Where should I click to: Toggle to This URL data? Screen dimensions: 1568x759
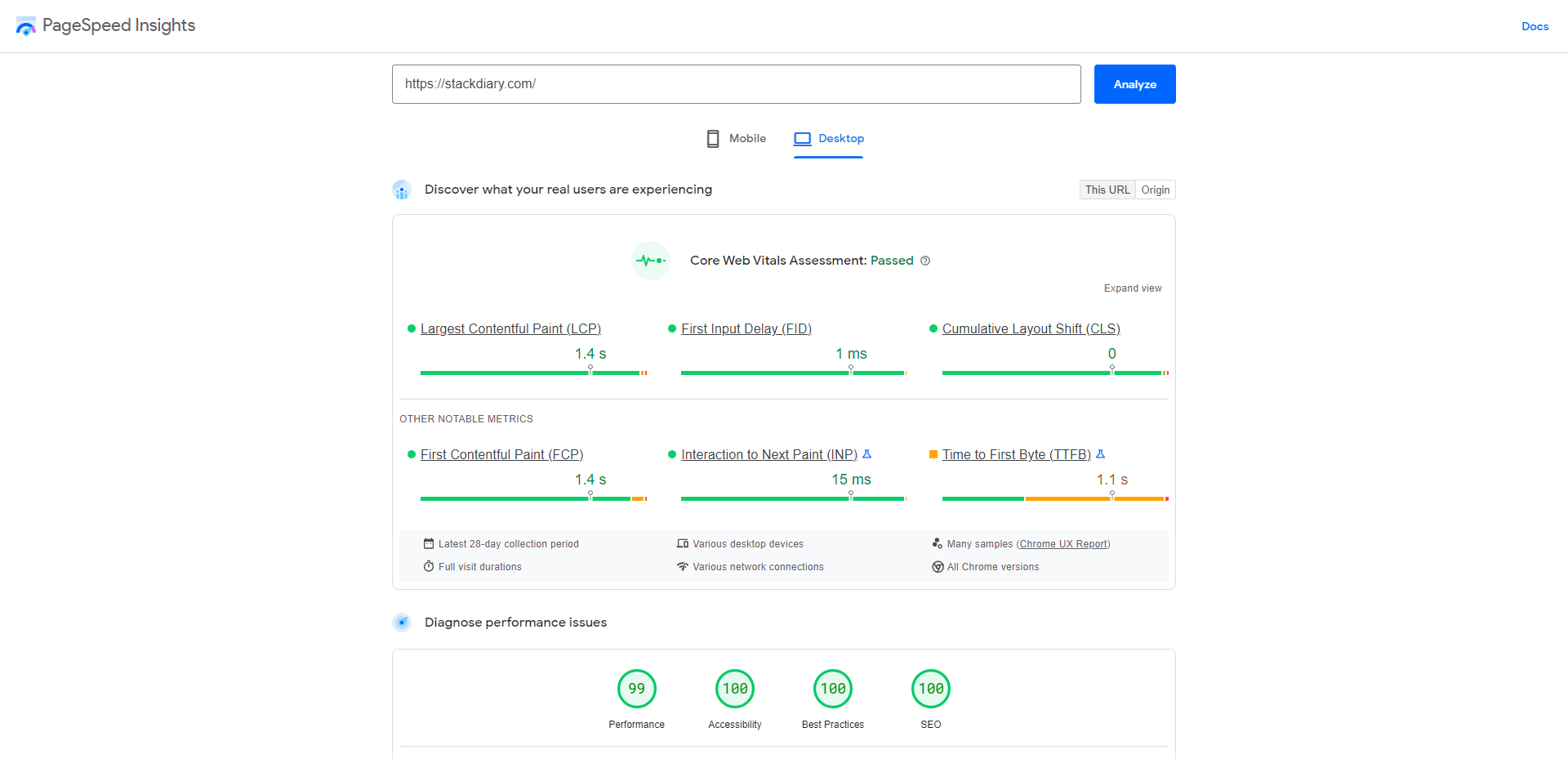1107,190
